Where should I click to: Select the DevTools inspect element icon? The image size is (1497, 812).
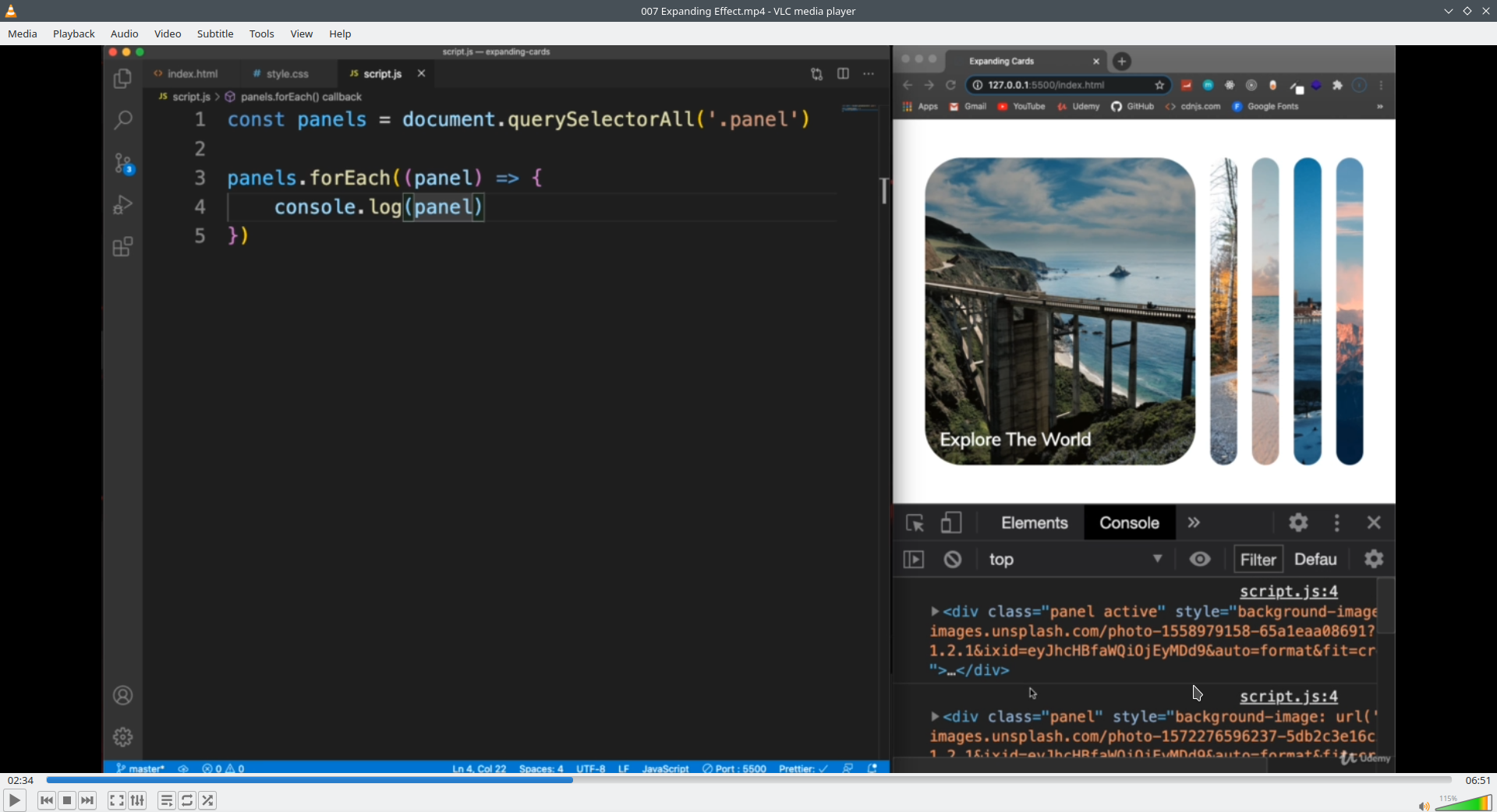pos(915,523)
